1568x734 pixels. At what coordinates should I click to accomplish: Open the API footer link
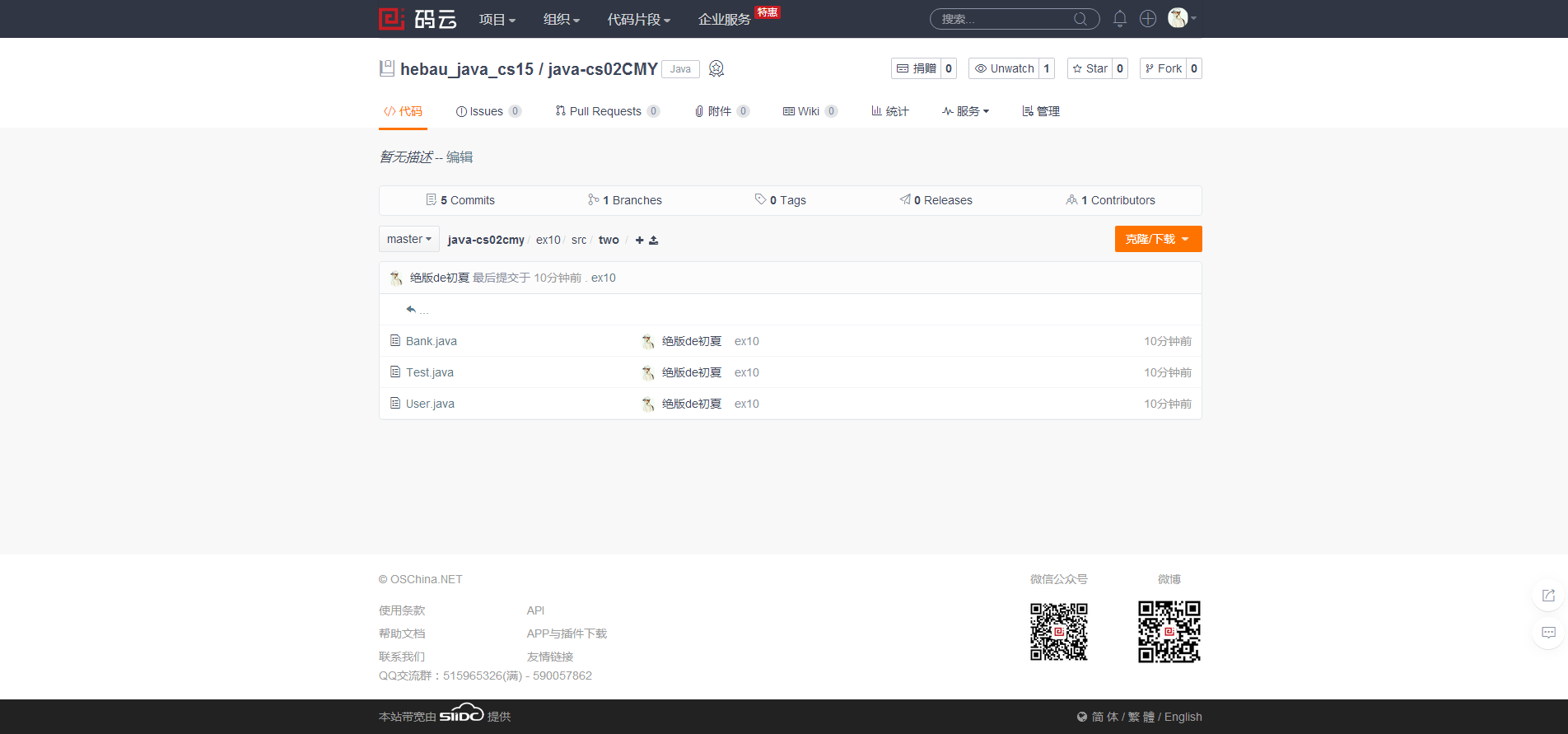point(536,610)
